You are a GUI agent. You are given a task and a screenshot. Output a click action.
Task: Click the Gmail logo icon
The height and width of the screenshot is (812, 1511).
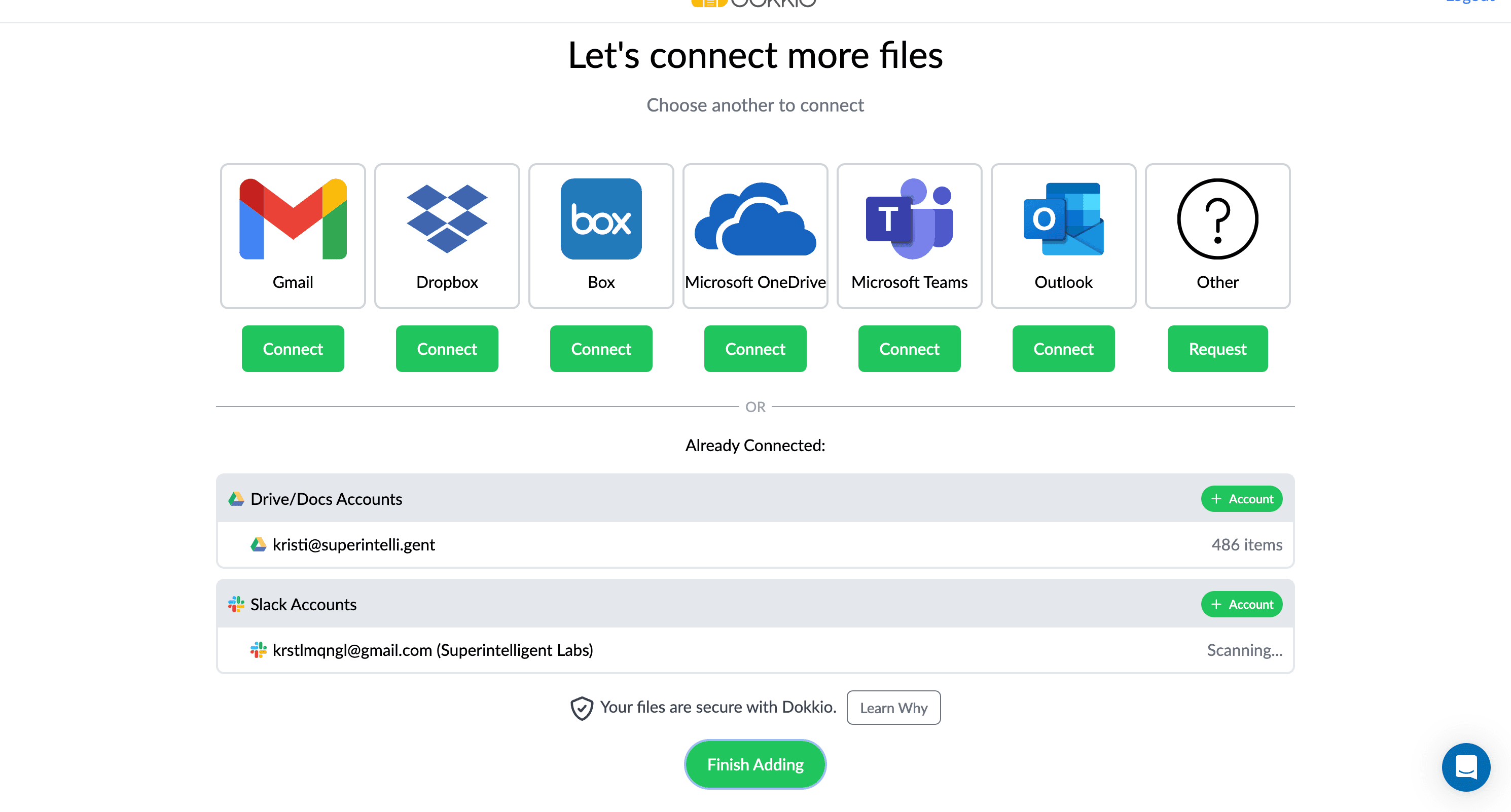click(x=293, y=218)
